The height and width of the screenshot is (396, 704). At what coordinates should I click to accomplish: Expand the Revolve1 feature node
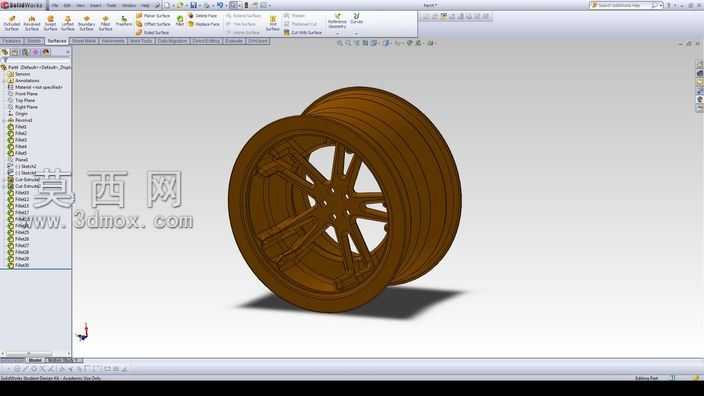(4, 120)
